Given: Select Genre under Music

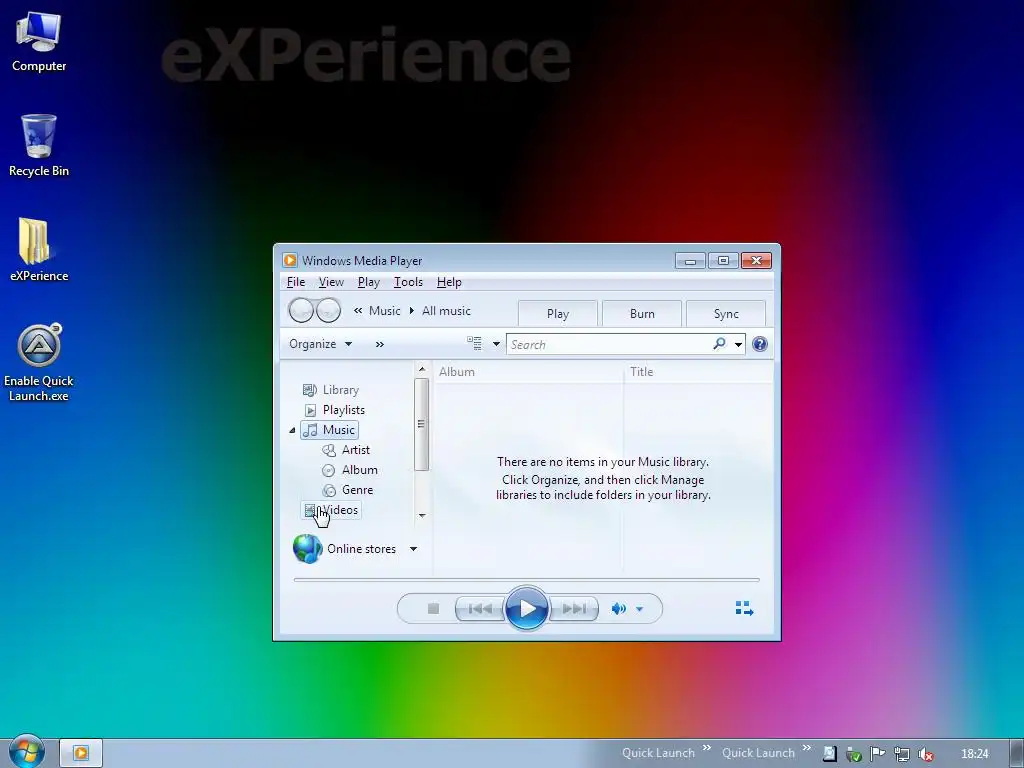Looking at the screenshot, I should 348,490.
